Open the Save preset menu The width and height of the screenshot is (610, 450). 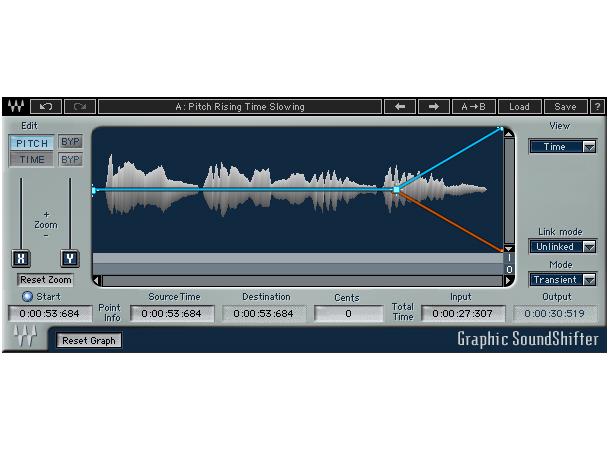[x=565, y=106]
